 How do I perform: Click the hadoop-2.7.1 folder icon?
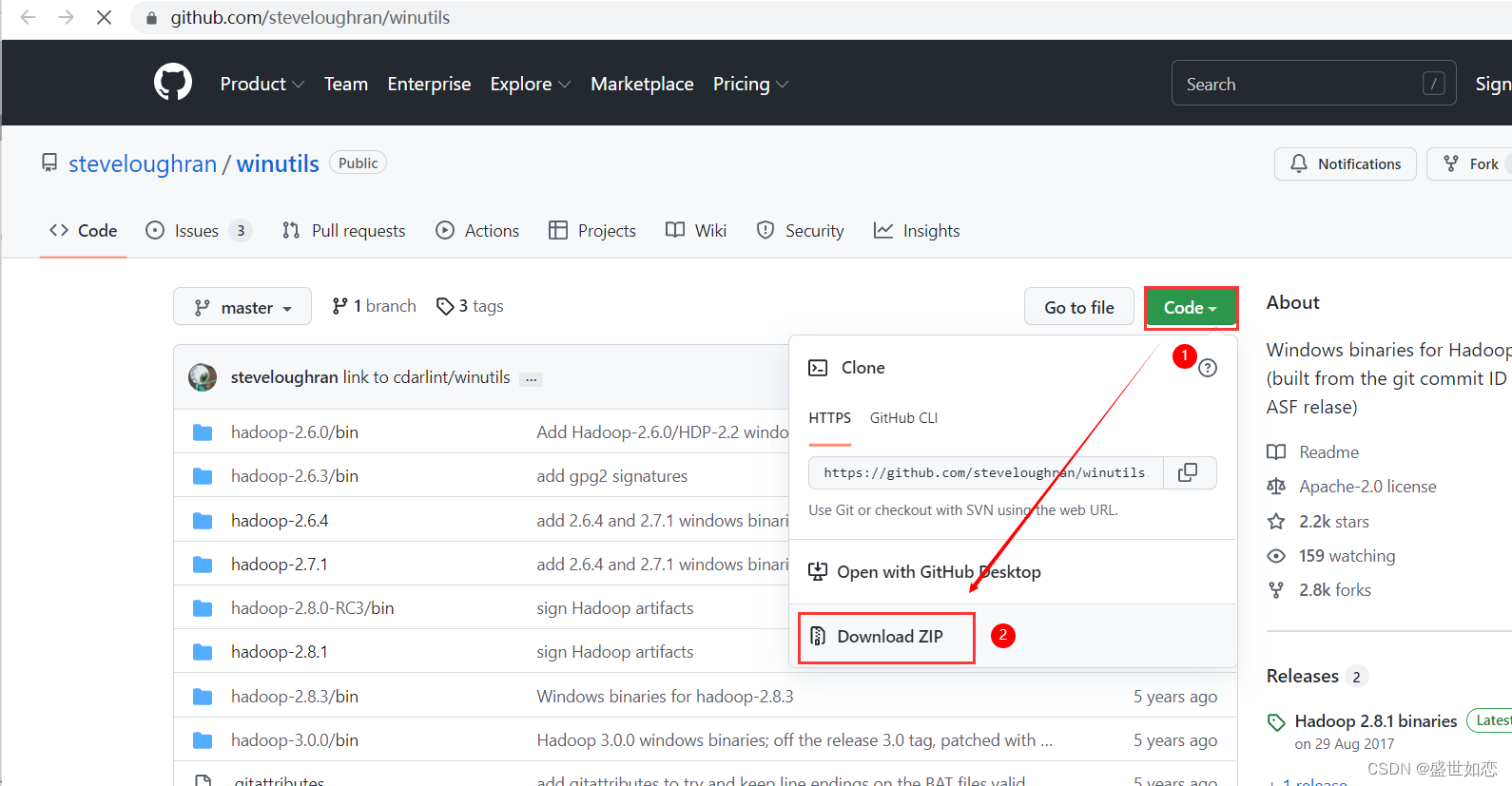pos(203,565)
